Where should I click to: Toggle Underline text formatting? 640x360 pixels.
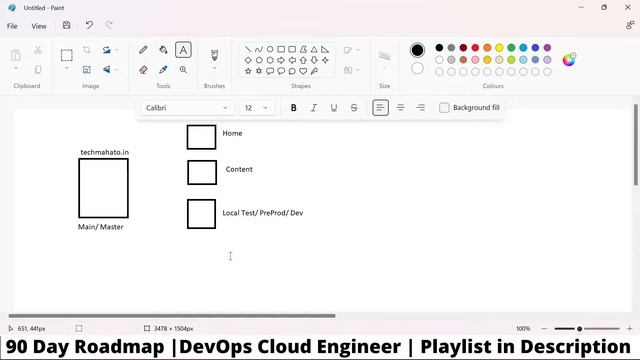point(333,108)
